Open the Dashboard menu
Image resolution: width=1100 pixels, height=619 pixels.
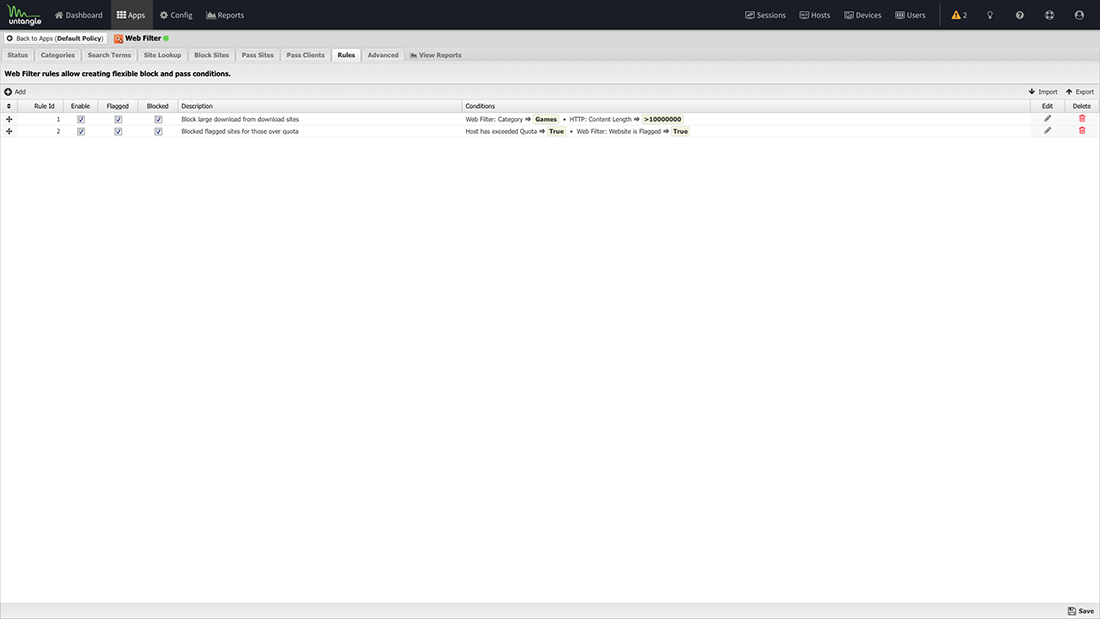[x=79, y=15]
